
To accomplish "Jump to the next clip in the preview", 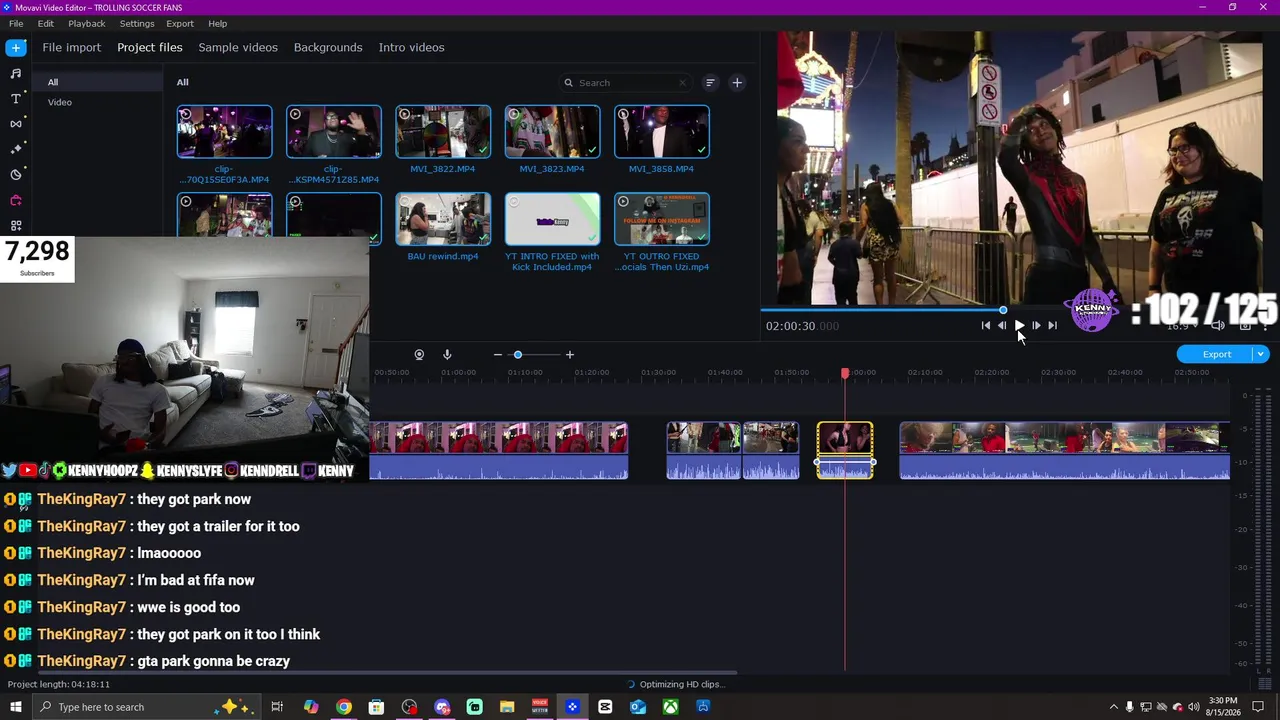I will pyautogui.click(x=1052, y=325).
